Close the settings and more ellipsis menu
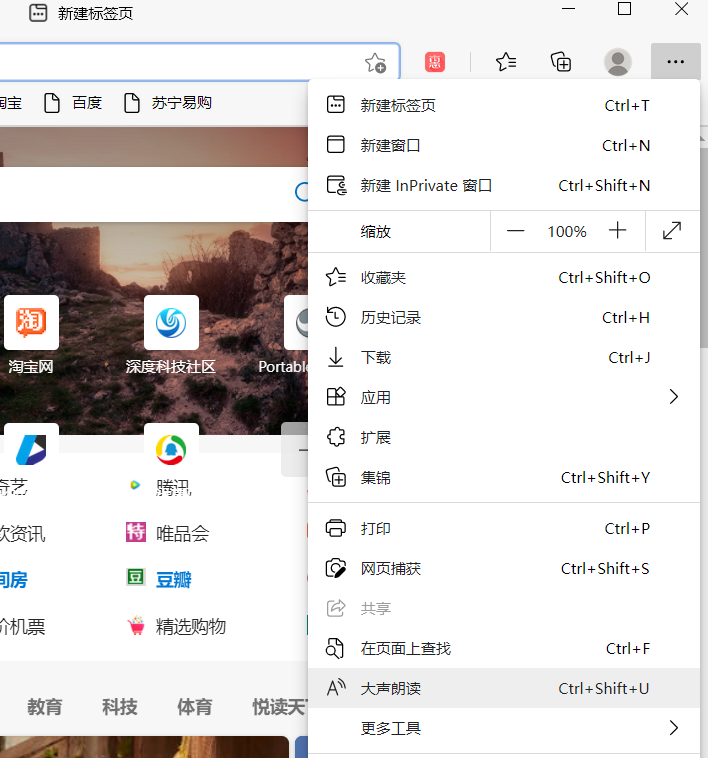 tap(675, 61)
